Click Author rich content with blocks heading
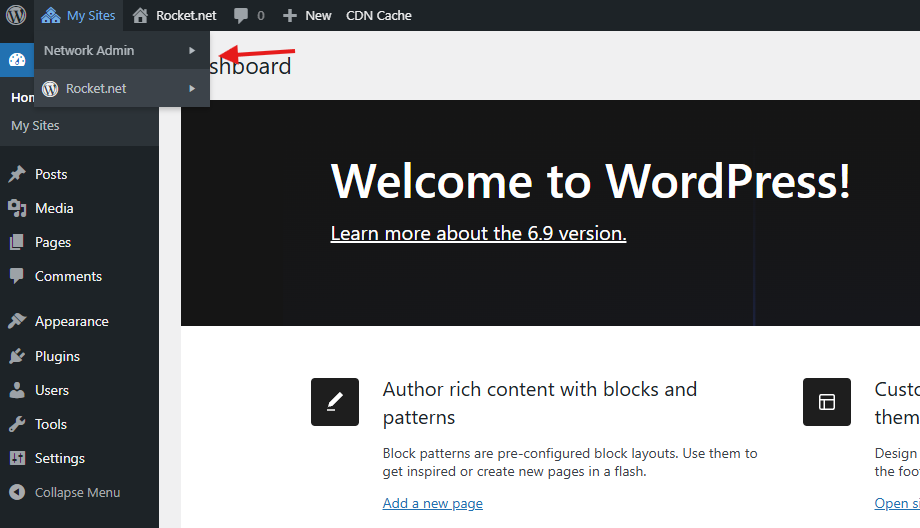This screenshot has width=920, height=528. 540,403
